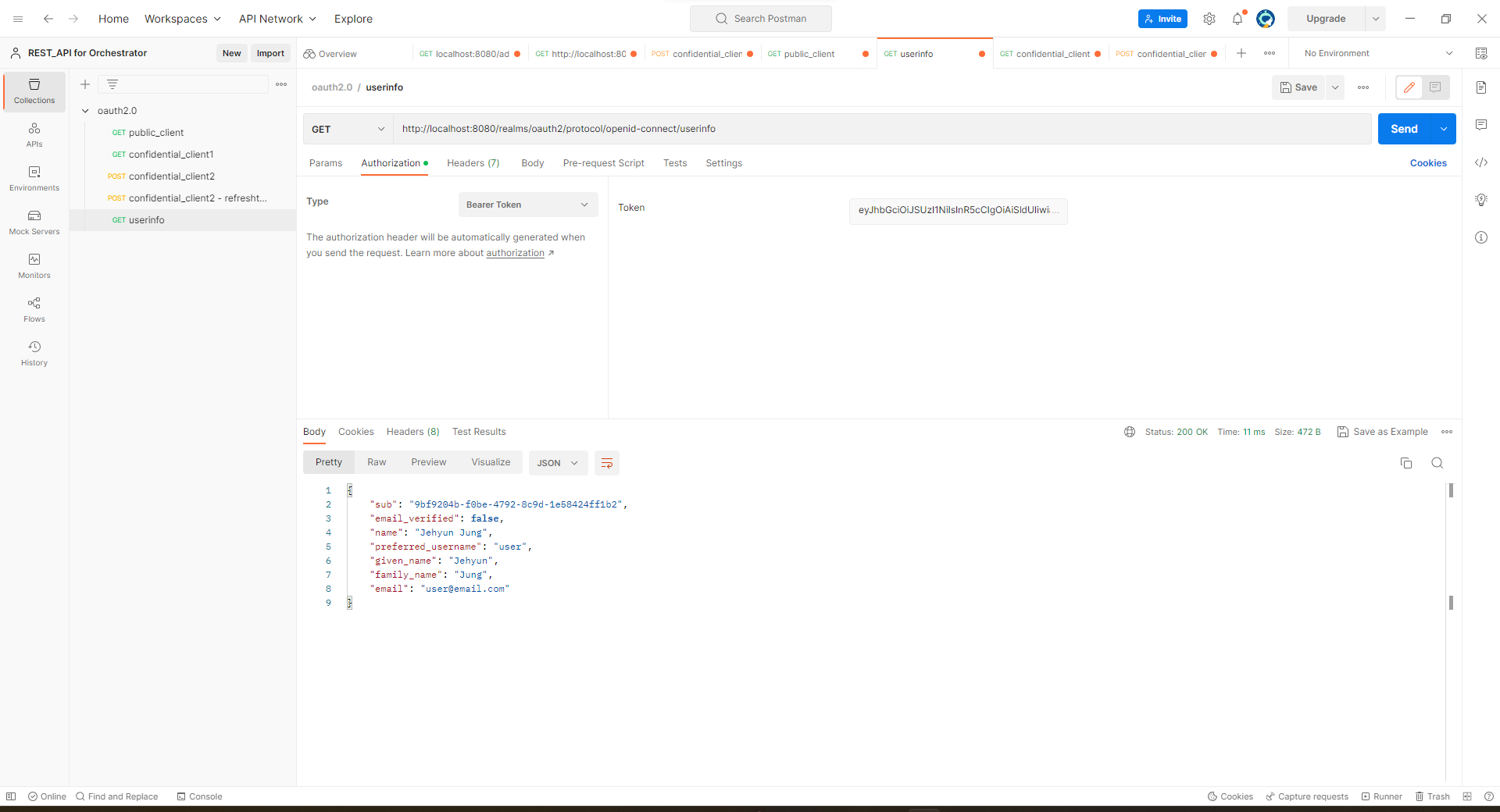Open the Flows sidebar panel

pyautogui.click(x=34, y=310)
